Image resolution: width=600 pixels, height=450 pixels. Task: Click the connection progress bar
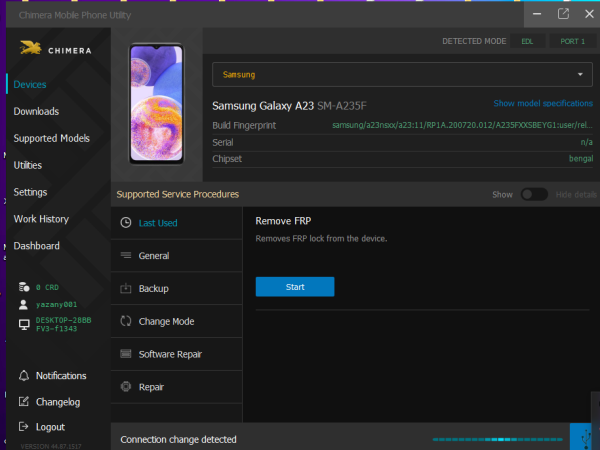(x=497, y=439)
